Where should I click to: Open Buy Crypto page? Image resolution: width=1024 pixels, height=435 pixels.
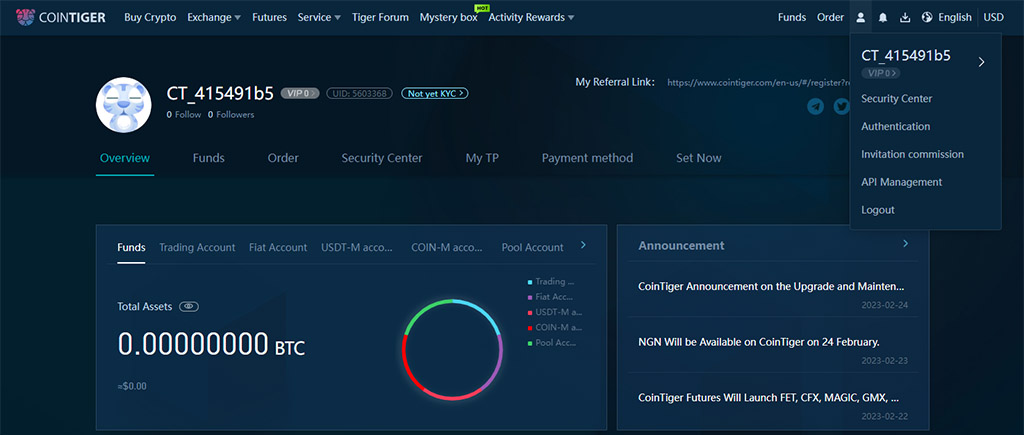click(x=150, y=18)
